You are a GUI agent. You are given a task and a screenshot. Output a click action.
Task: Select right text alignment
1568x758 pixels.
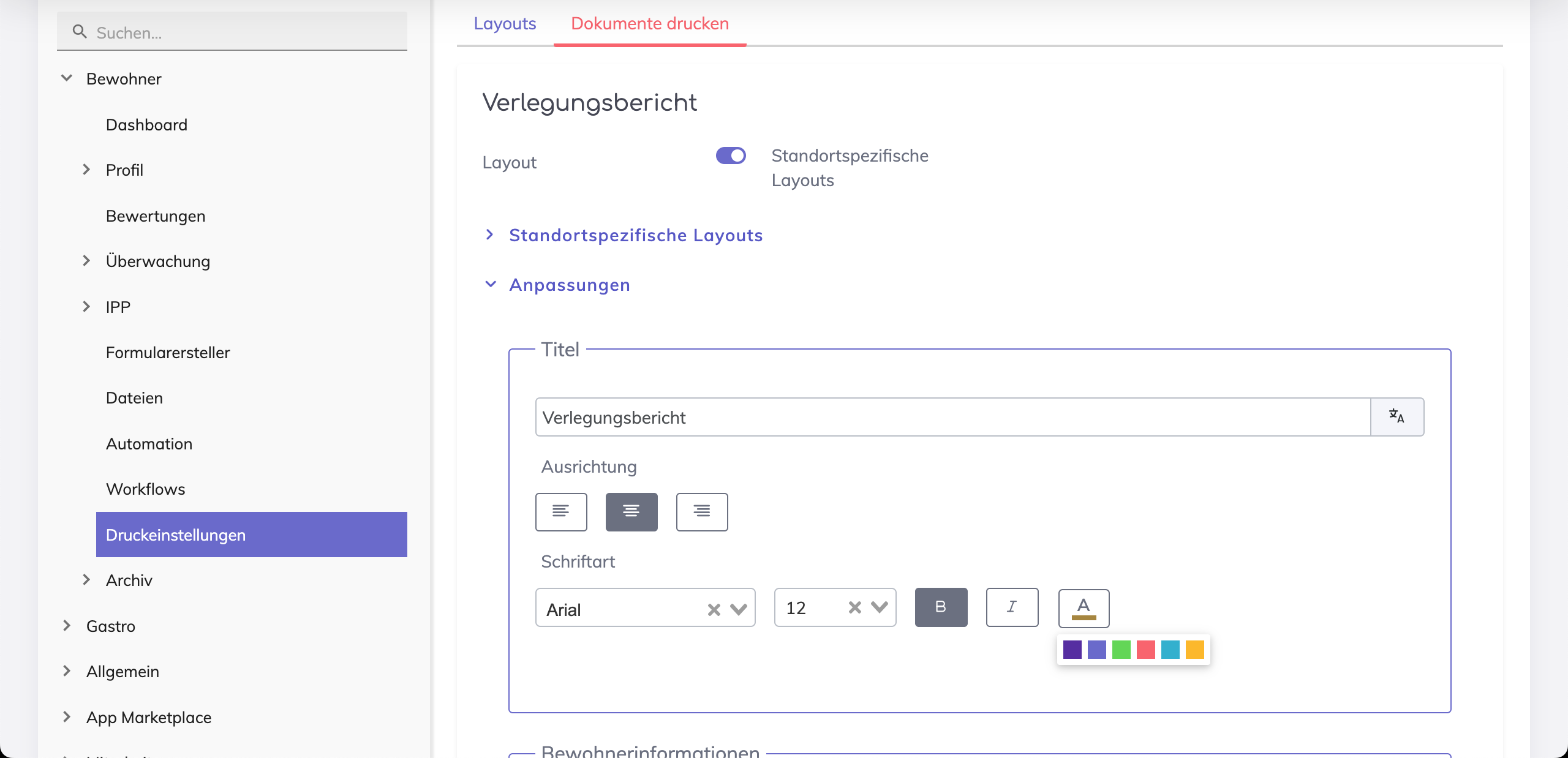coord(702,512)
